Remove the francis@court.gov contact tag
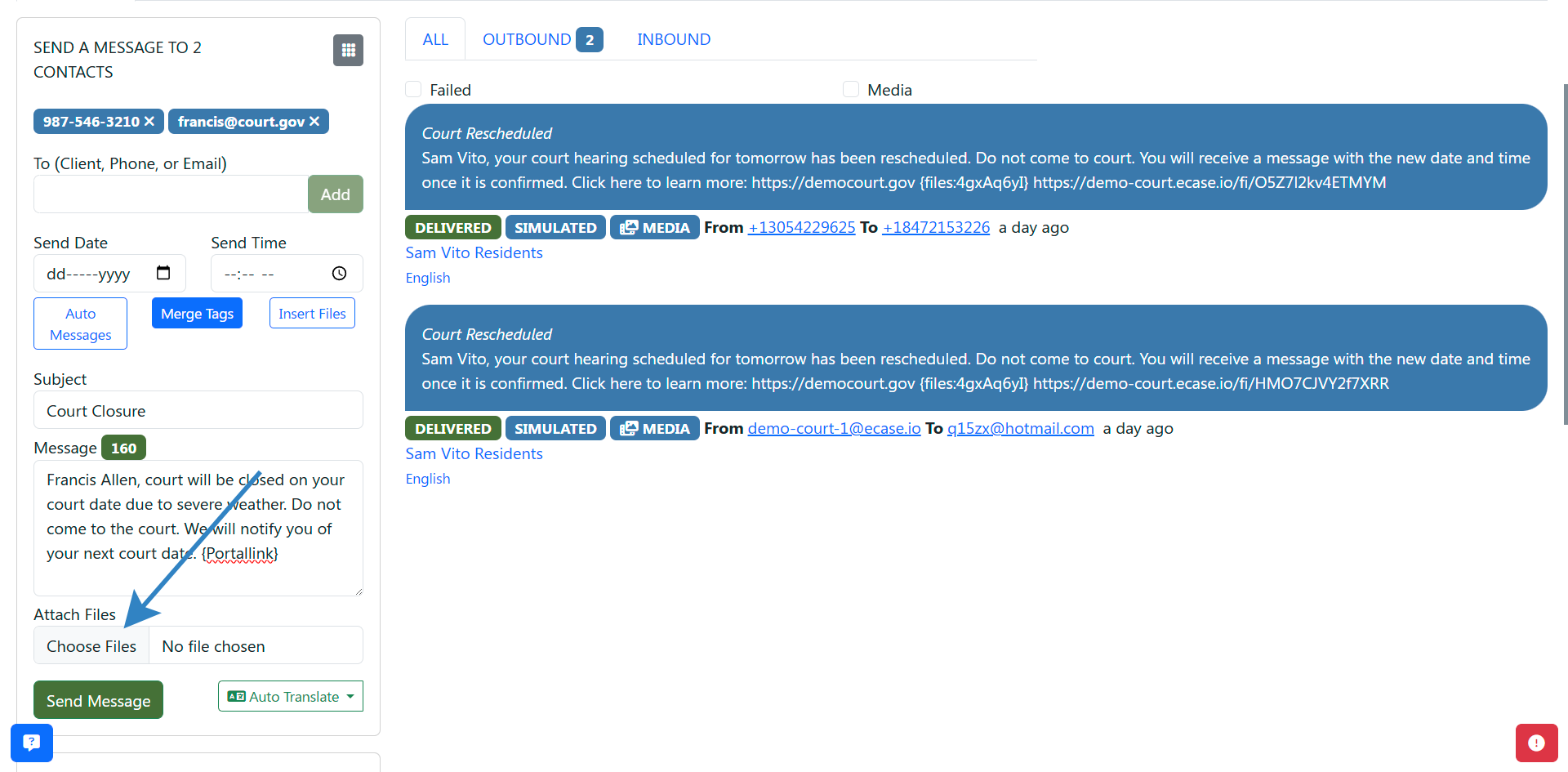This screenshot has width=1568, height=772. 314,122
